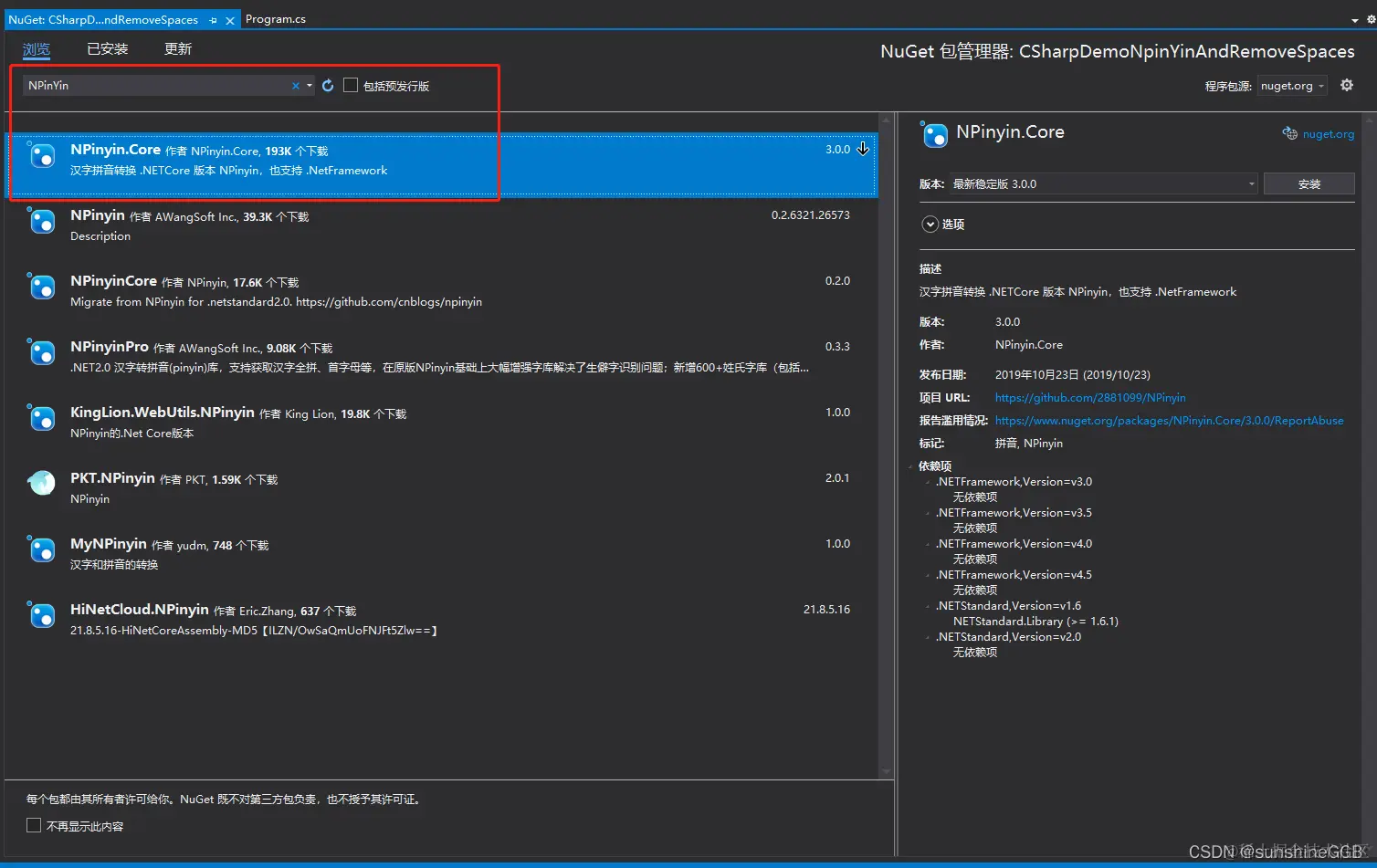The image size is (1377, 868).
Task: Select the MyNPinyin package title
Action: coord(109,544)
